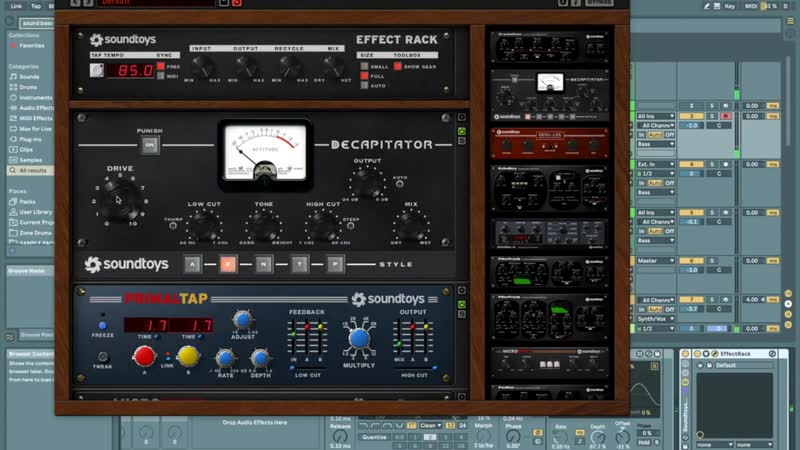Disarm the red record button on track 3
The height and width of the screenshot is (450, 800).
coord(726,116)
